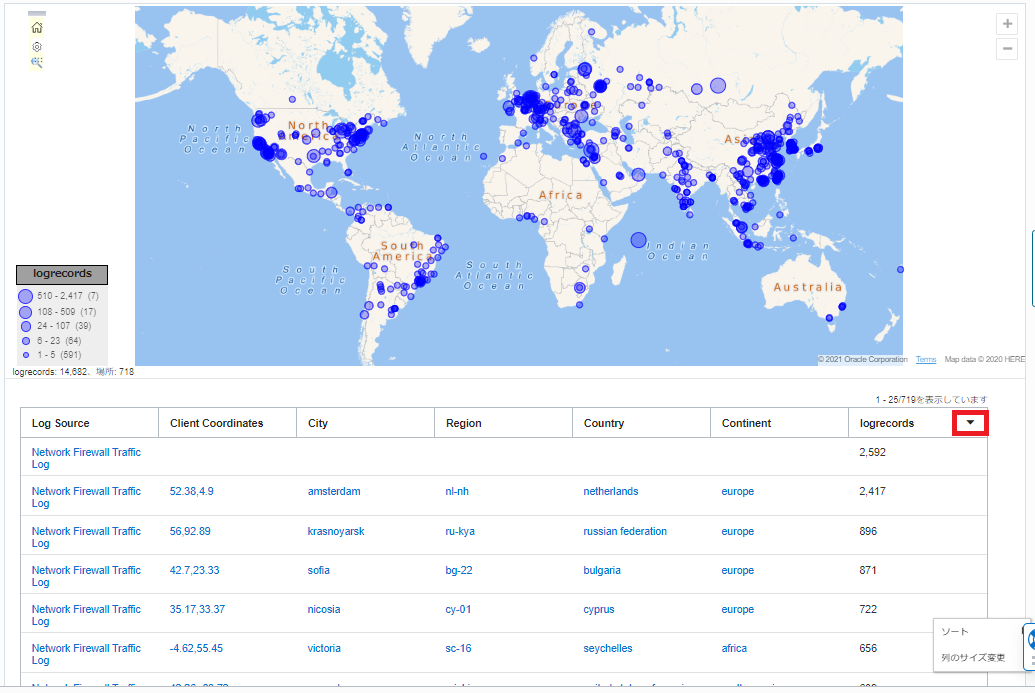Click the 1 - 5 legend circle

[25, 355]
